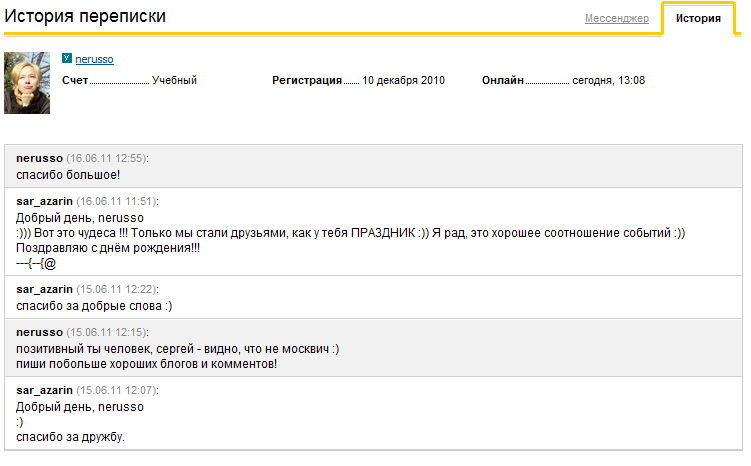Click the line пиши побольше хороших блогов

146,363
